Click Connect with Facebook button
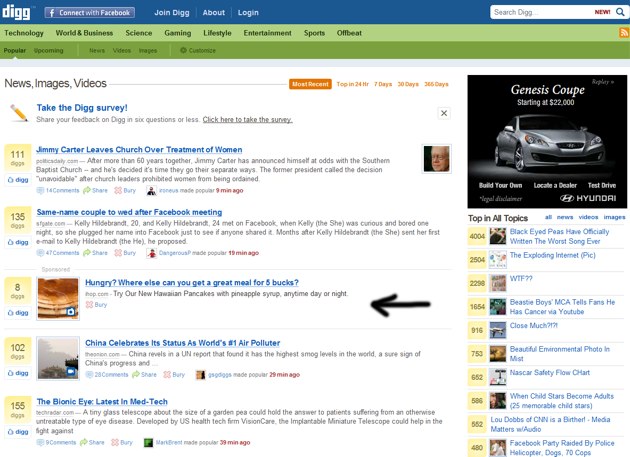Viewport: 630px width, 457px height. (x=90, y=12)
